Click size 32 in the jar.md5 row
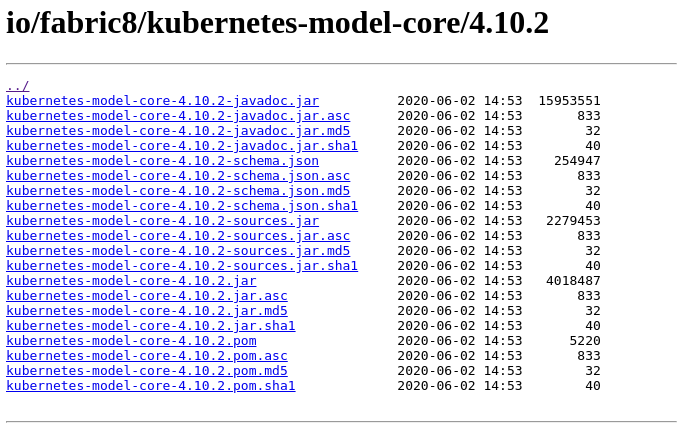Viewport: 683px width, 430px height. coord(593,311)
